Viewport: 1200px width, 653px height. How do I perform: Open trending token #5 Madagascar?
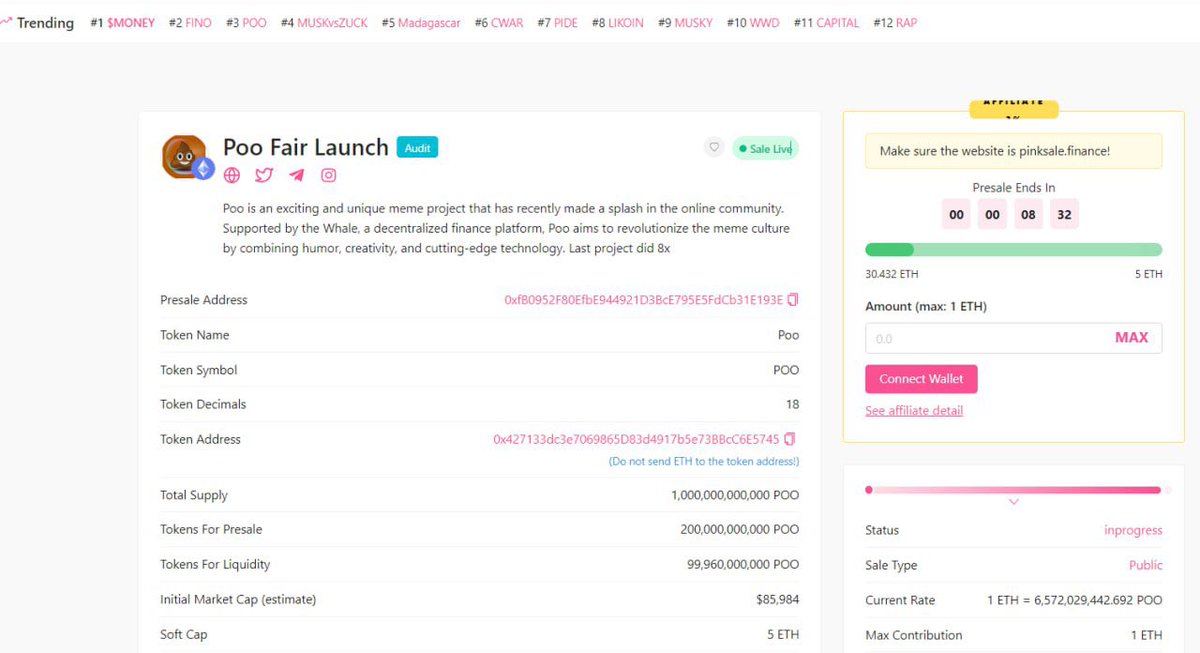[x=421, y=22]
